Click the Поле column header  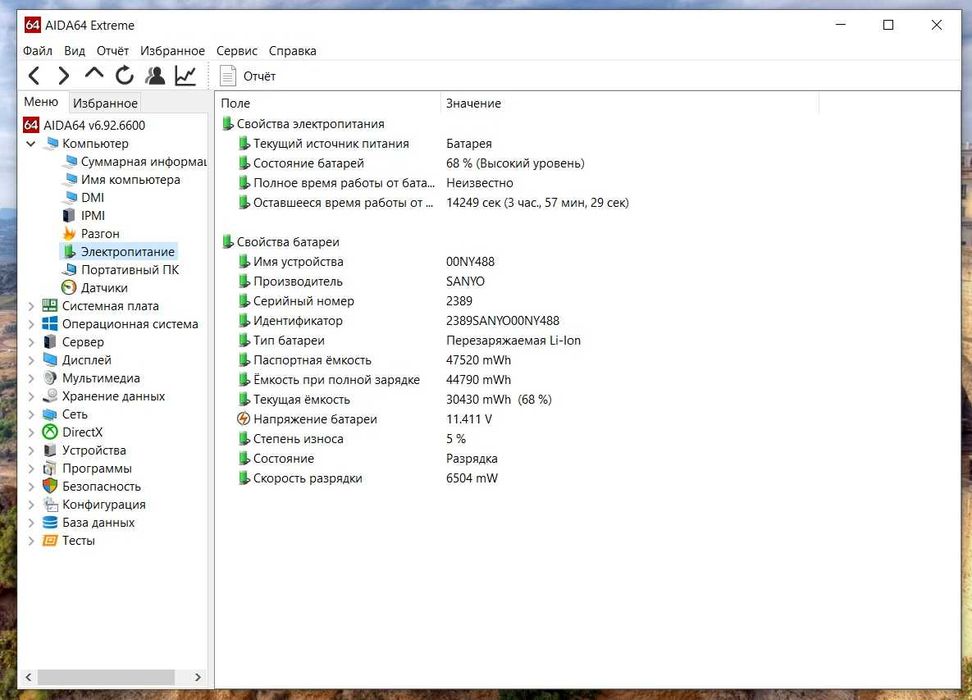point(329,103)
